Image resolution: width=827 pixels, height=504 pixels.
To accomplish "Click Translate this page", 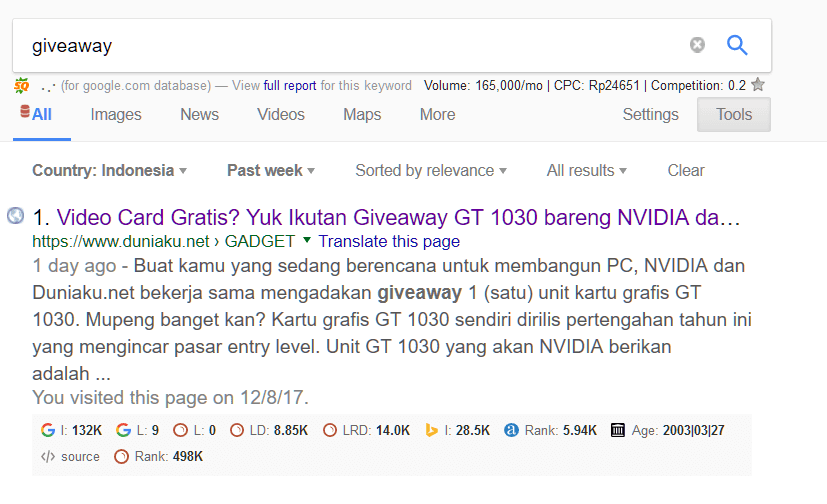I will pyautogui.click(x=389, y=241).
